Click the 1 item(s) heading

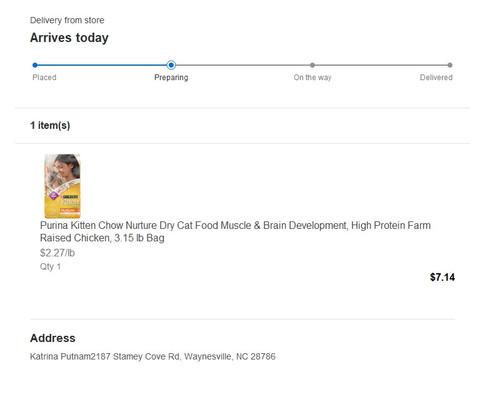click(x=50, y=125)
